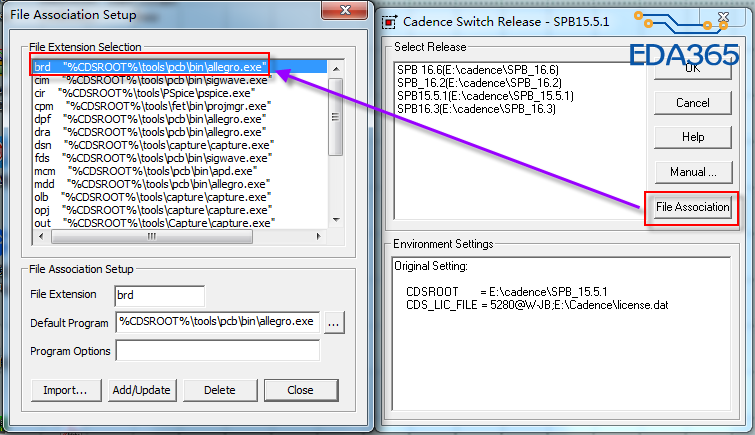
Task: Browse for default program with ellipsis button
Action: (x=334, y=323)
